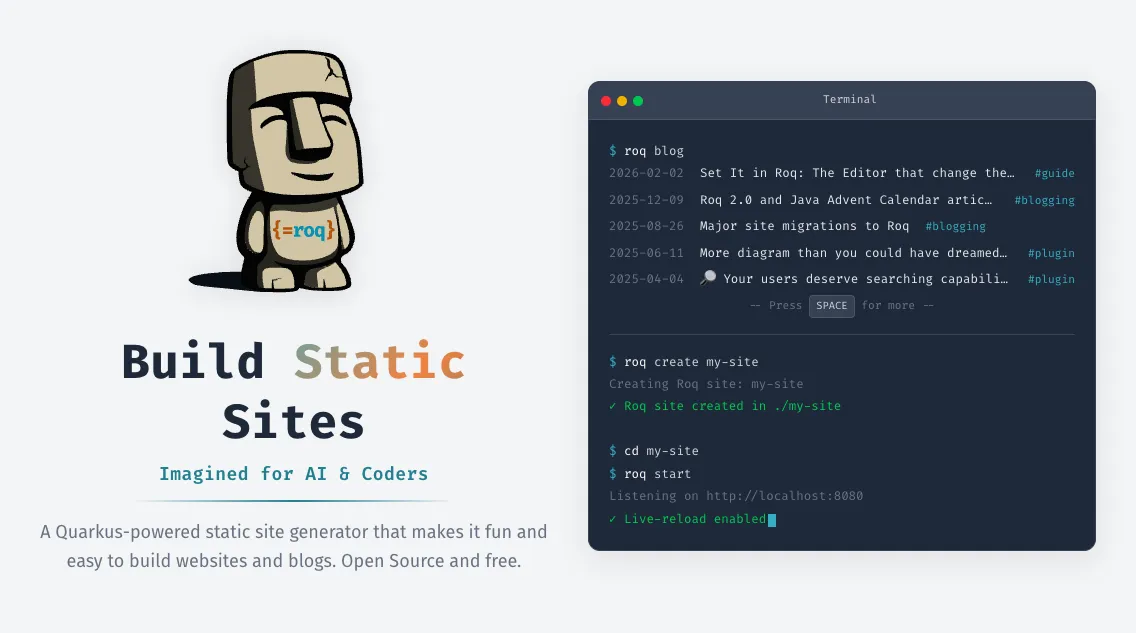Click 'Listening on http://localhost:8080' line
Image resolution: width=1136 pixels, height=633 pixels.
[x=735, y=496]
